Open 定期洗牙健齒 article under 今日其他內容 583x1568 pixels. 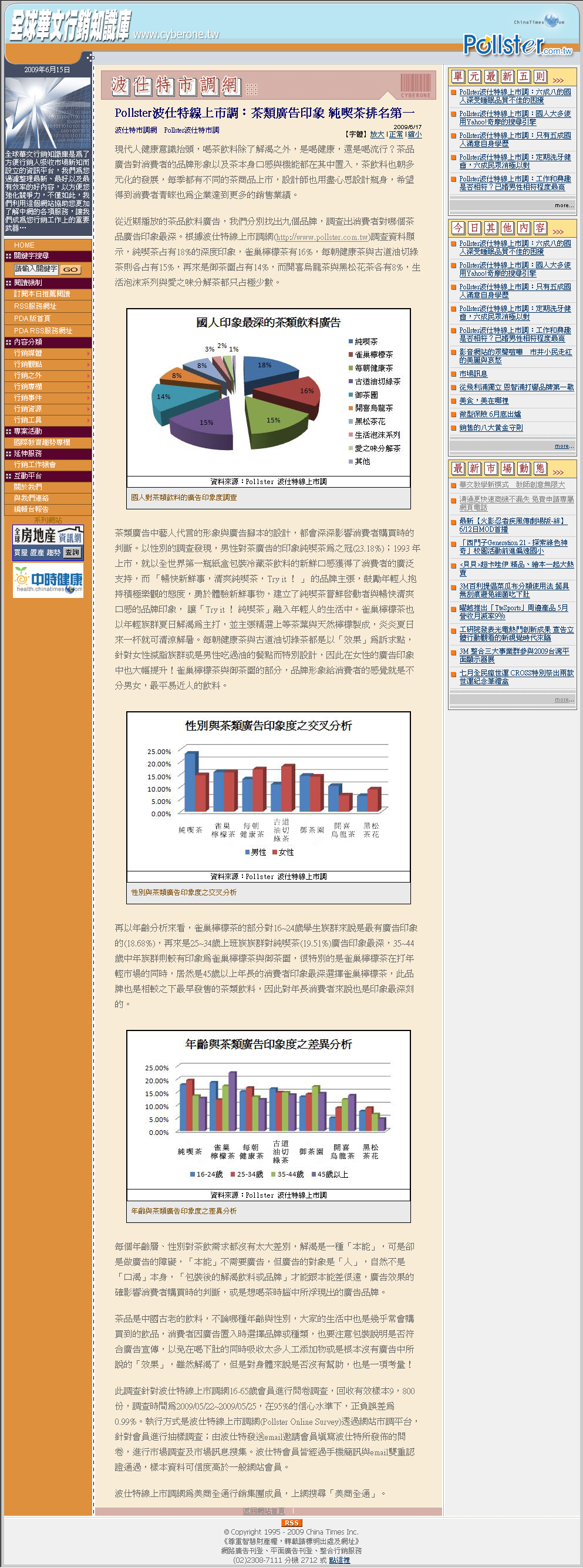[x=515, y=313]
